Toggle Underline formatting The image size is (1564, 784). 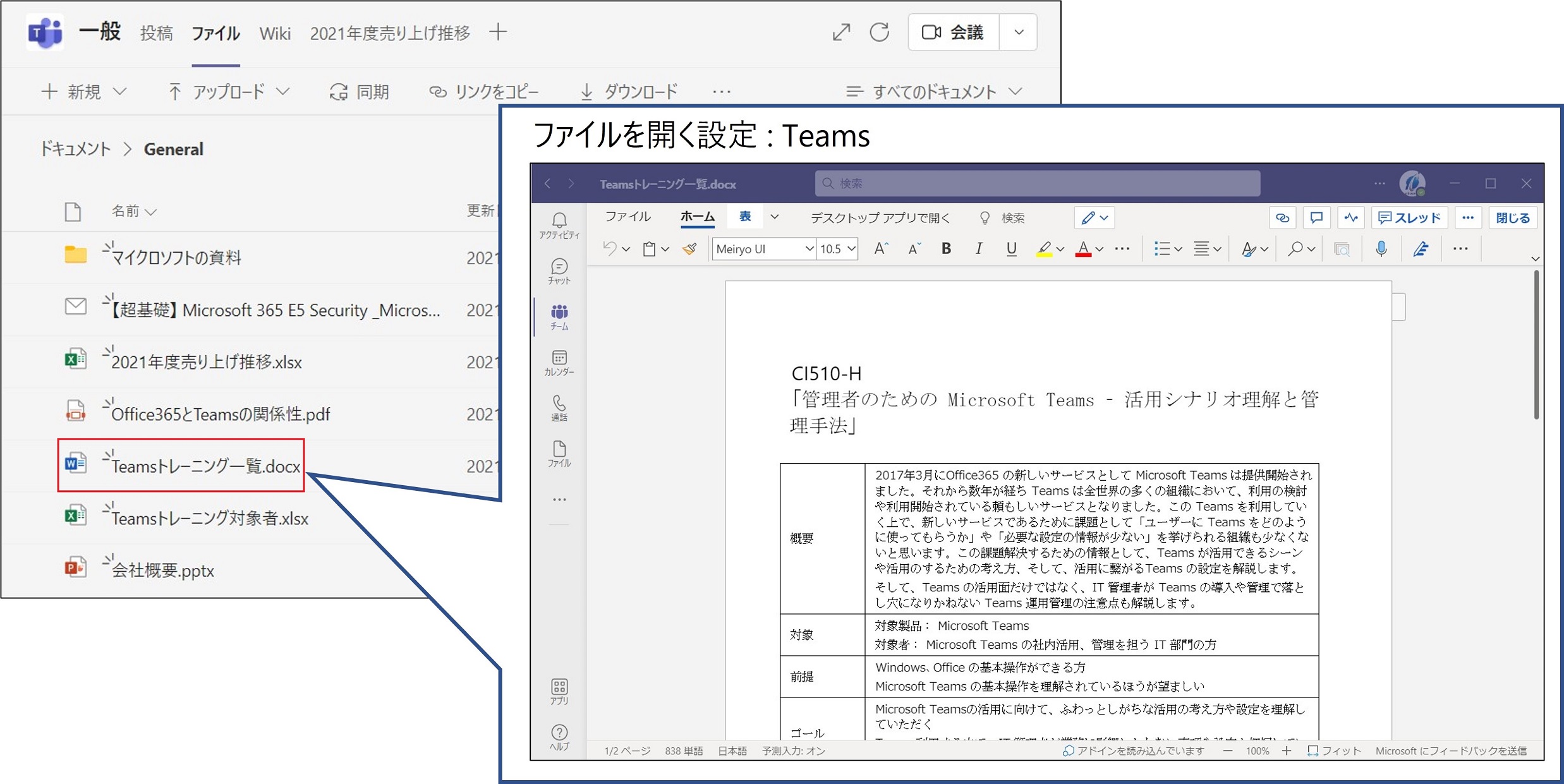tap(1011, 249)
